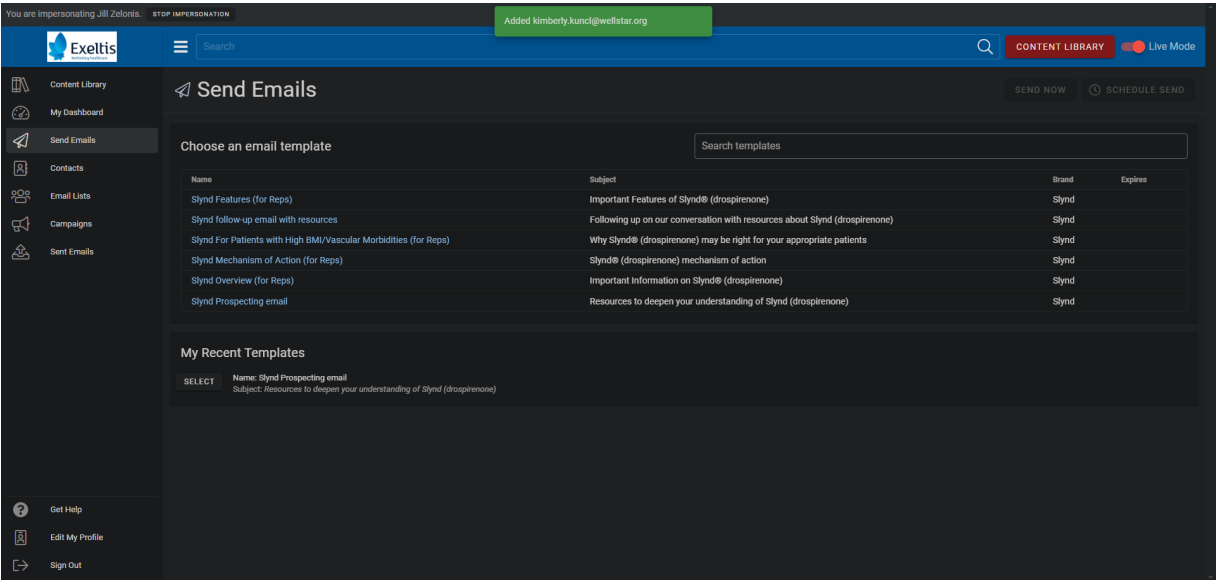The height and width of the screenshot is (583, 1218).
Task: Toggle the hamburger menu icon
Action: pyautogui.click(x=181, y=46)
